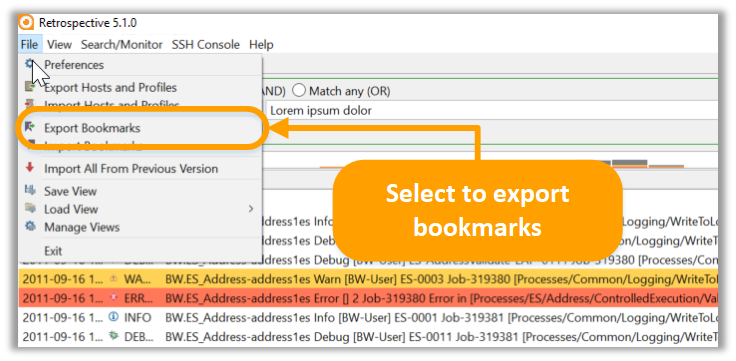This screenshot has width=736, height=361.
Task: Click the Lorem ipsum dolor search field
Action: pyautogui.click(x=492, y=111)
